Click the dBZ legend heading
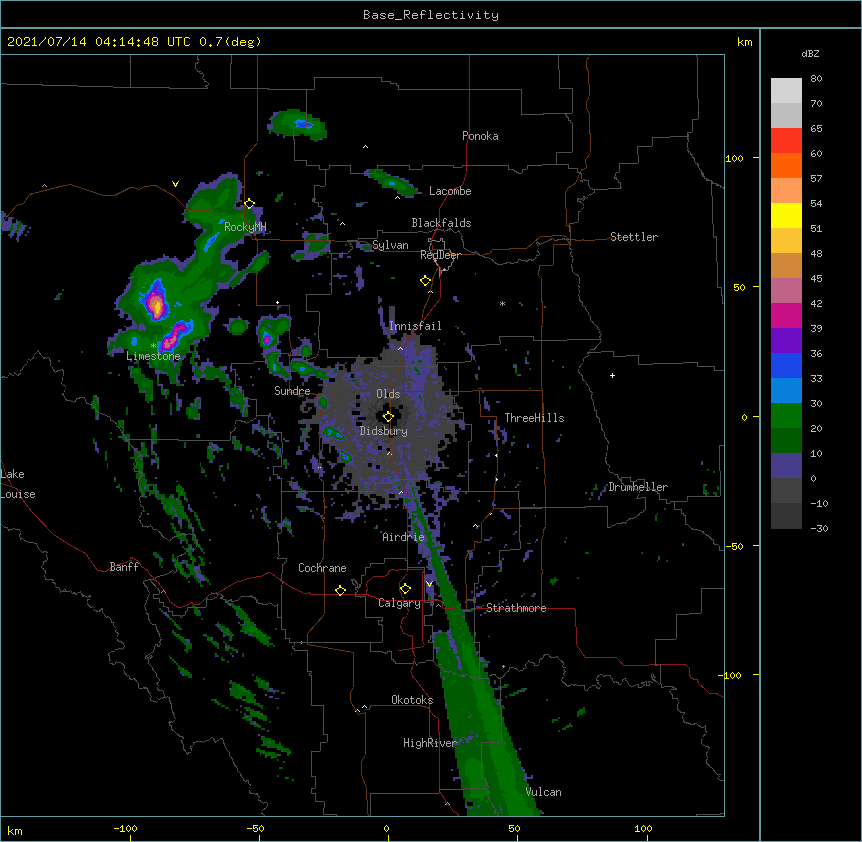Screen dimensions: 862x842 click(x=810, y=54)
